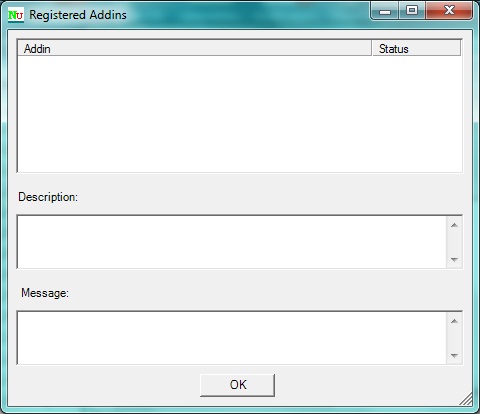Focus the Description text box
The height and width of the screenshot is (414, 480).
[x=232, y=242]
